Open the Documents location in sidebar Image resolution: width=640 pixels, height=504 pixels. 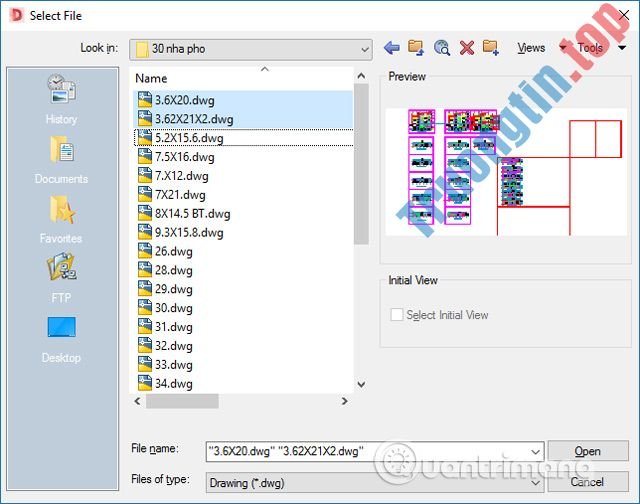[61, 160]
